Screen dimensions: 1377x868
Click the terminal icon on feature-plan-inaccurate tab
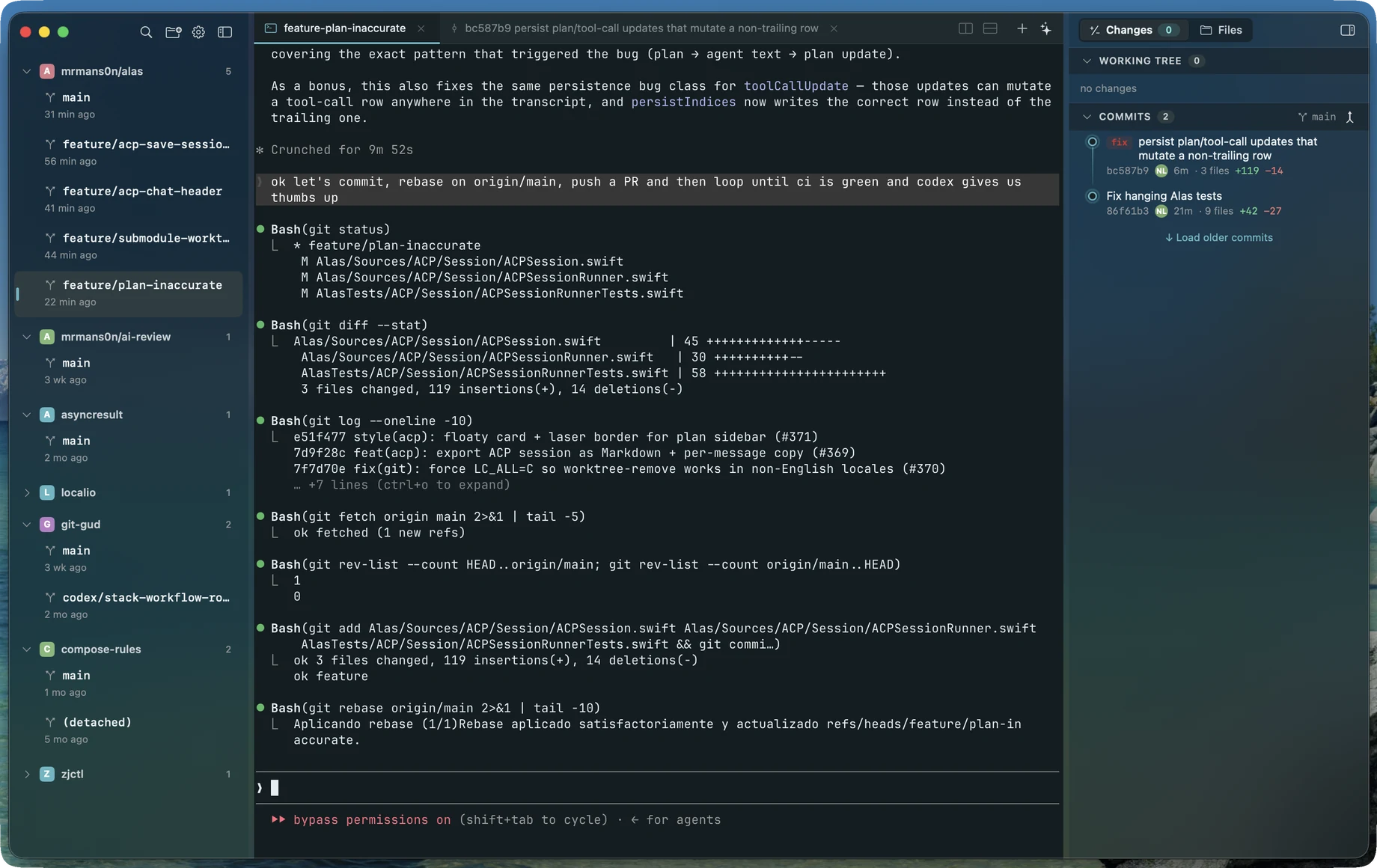click(271, 28)
